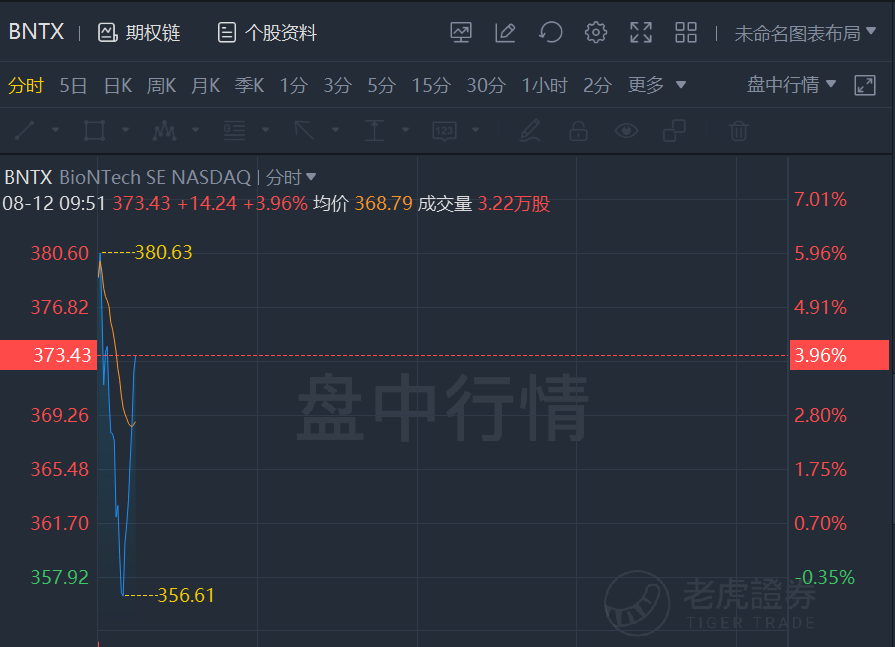
Task: Select the trend line drawing tool
Action: coord(25,130)
